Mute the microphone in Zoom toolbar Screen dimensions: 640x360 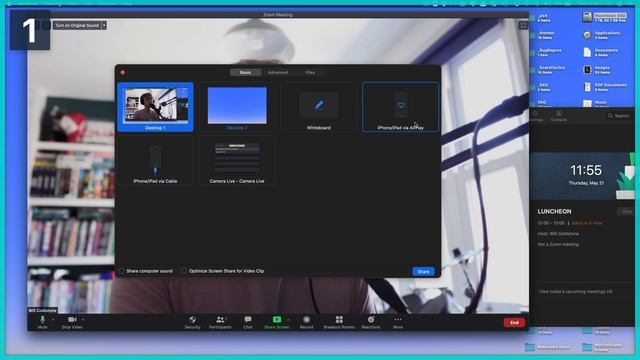pyautogui.click(x=42, y=322)
